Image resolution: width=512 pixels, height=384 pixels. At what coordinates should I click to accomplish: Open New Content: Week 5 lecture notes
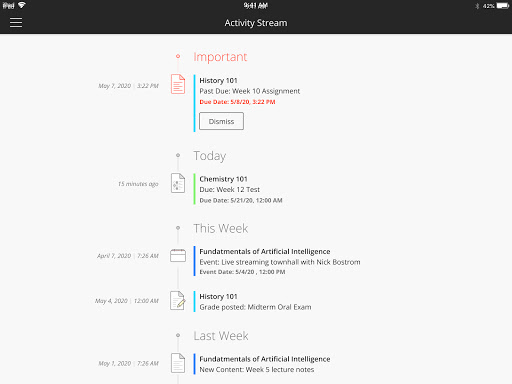tap(257, 369)
